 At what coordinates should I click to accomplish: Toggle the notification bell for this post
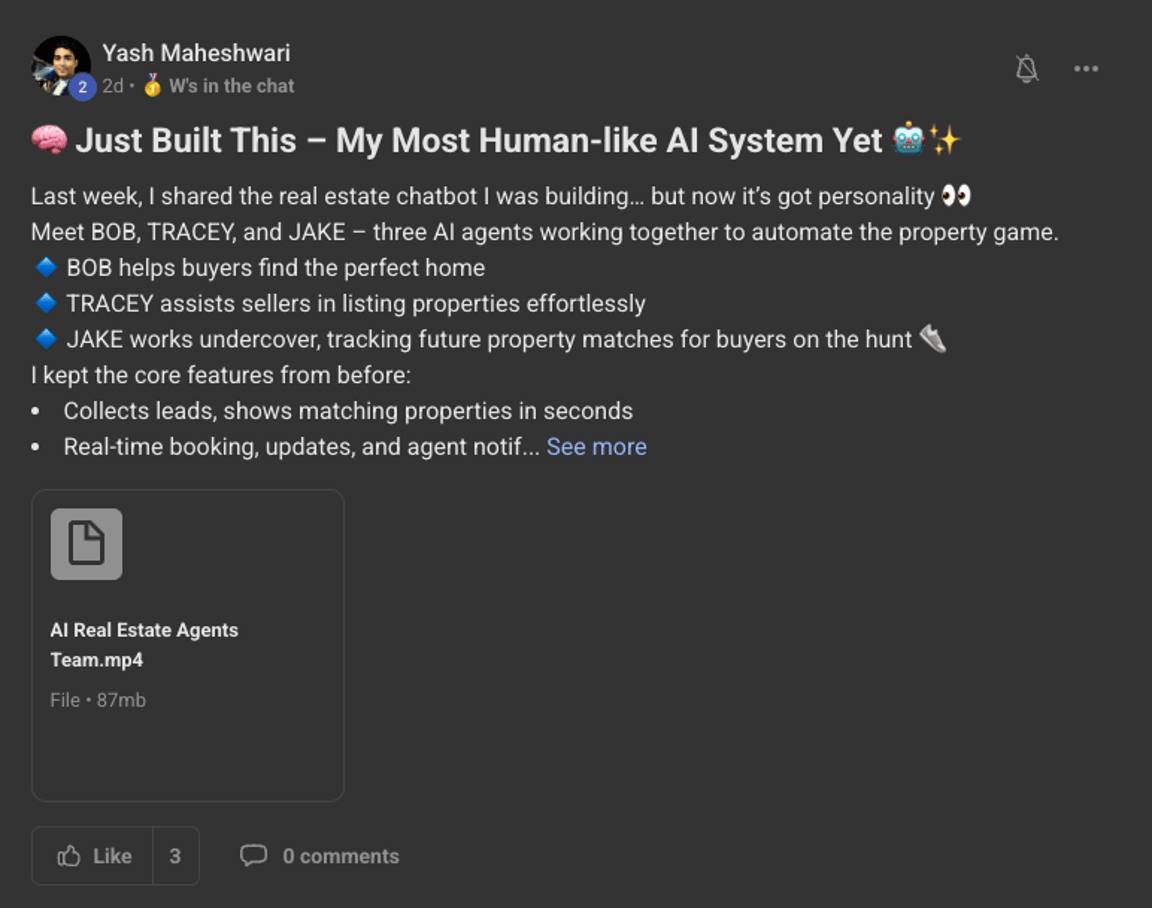click(x=1026, y=69)
